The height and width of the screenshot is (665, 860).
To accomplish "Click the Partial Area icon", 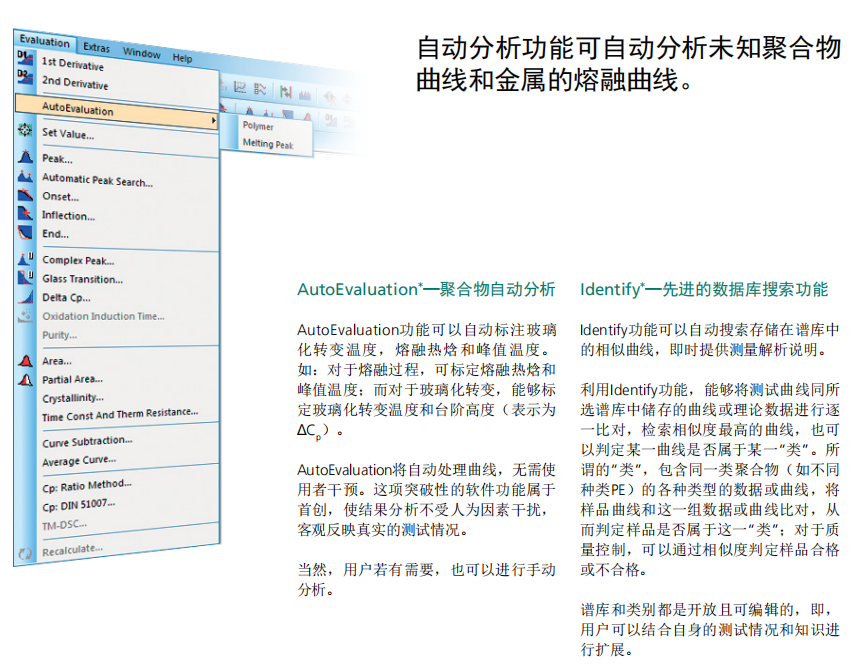I will tap(25, 379).
